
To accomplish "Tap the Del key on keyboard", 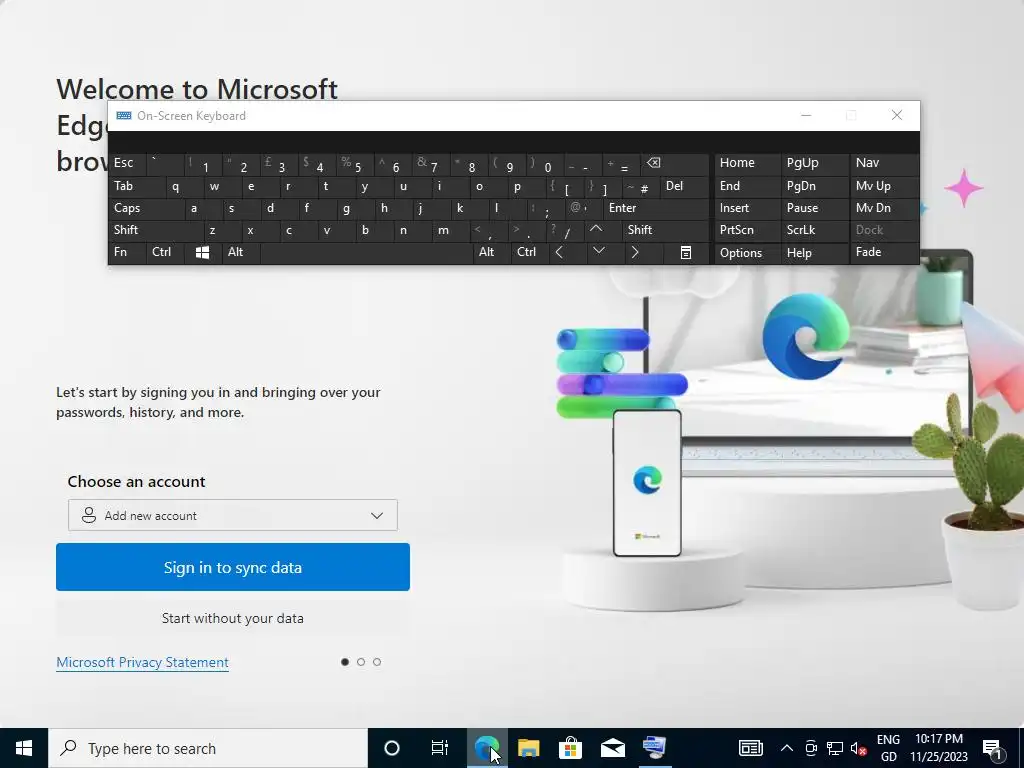I will [x=684, y=187].
